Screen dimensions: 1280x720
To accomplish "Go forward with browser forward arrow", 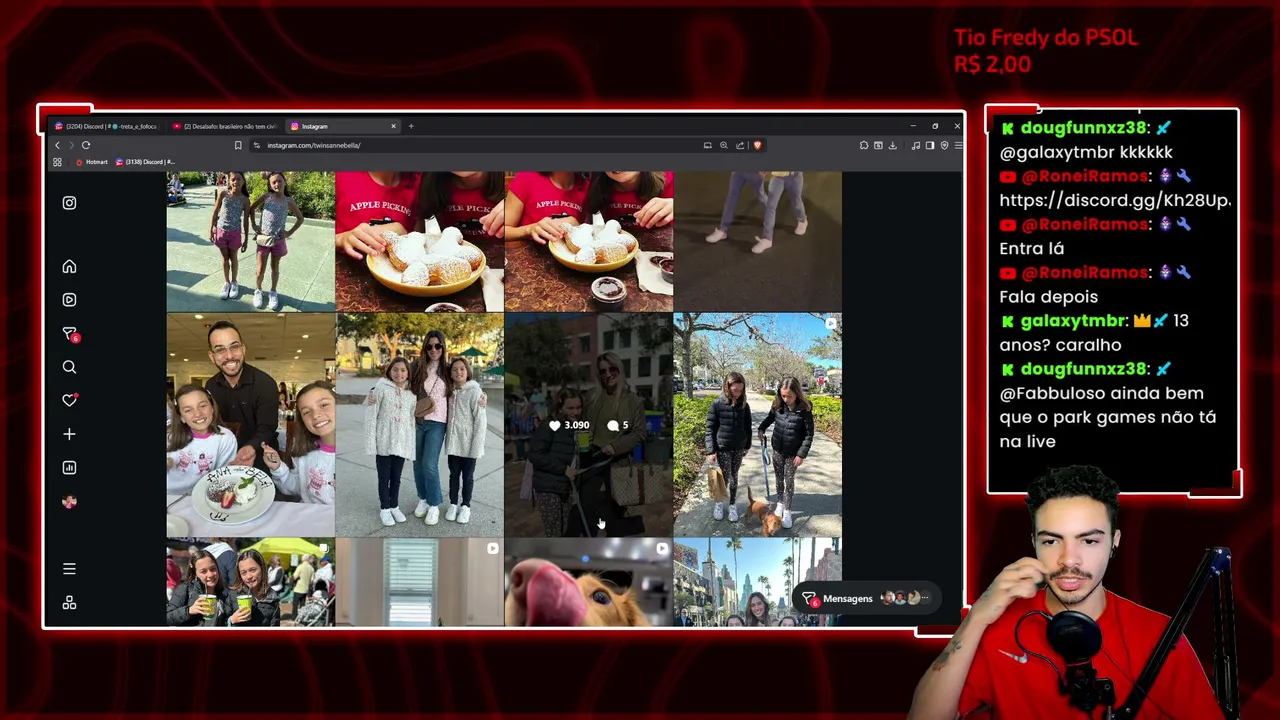I will pyautogui.click(x=71, y=145).
